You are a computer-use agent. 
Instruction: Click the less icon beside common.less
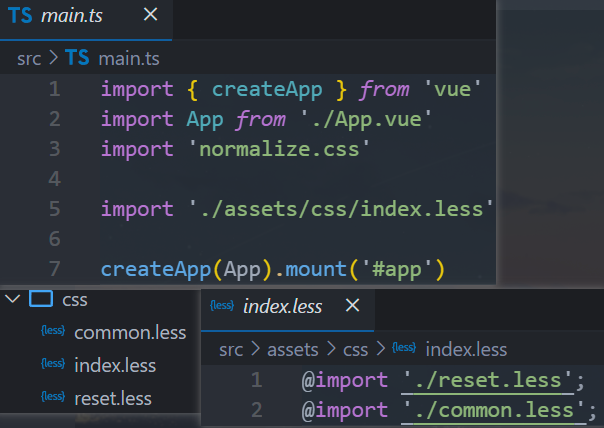[53, 332]
